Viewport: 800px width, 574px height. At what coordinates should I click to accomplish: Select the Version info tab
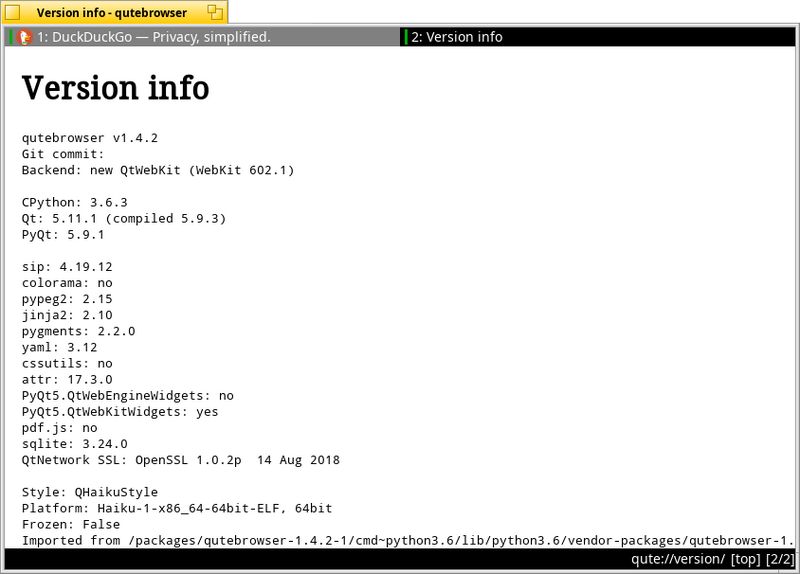pos(598,37)
